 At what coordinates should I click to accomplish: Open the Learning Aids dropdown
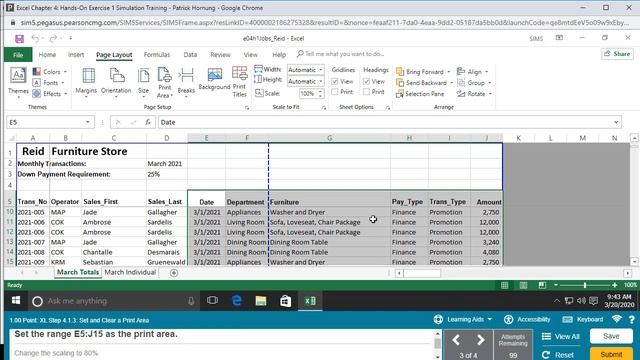point(463,320)
